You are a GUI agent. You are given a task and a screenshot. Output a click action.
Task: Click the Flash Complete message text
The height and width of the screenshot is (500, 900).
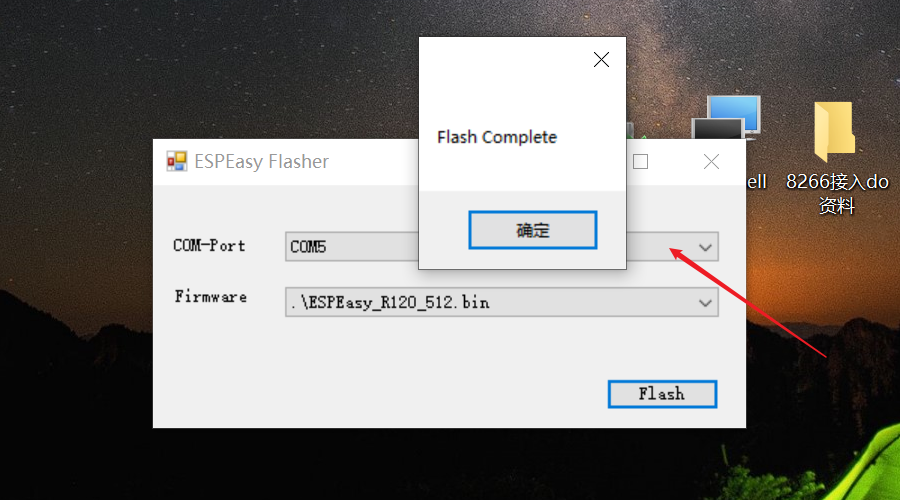point(497,137)
